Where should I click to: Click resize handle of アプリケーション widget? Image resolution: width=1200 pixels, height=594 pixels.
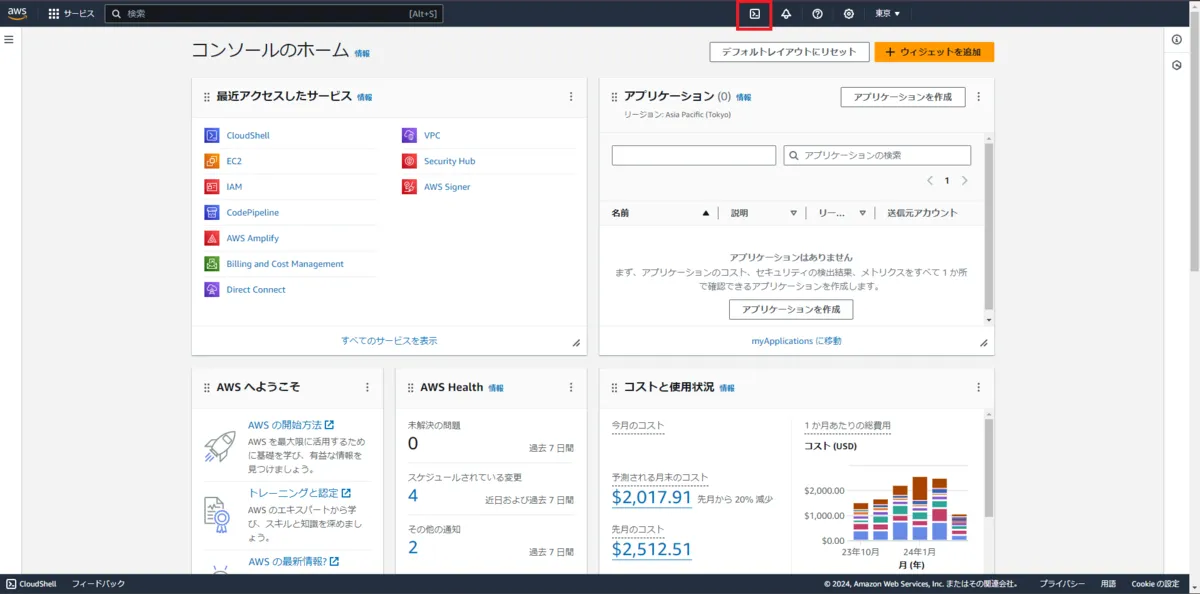pos(984,343)
